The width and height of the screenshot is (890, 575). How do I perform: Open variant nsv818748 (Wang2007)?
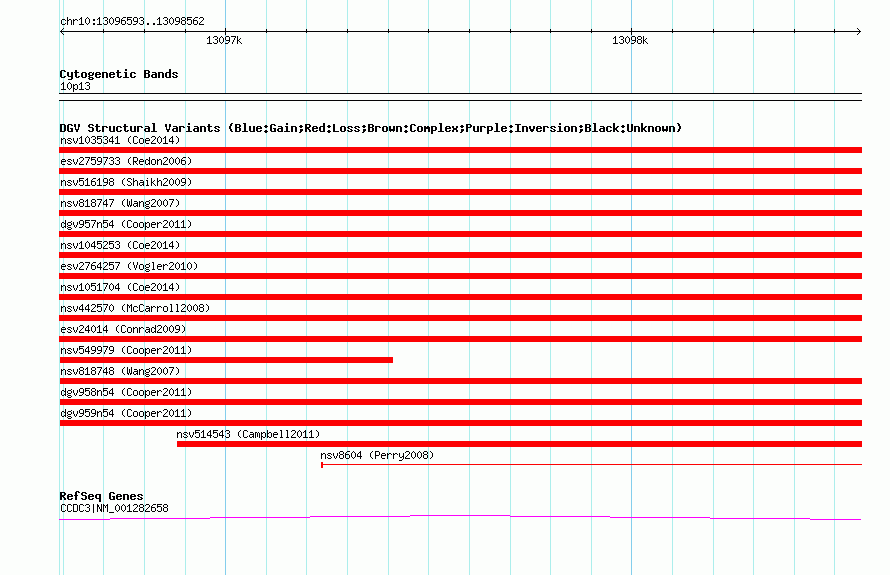tap(120, 371)
